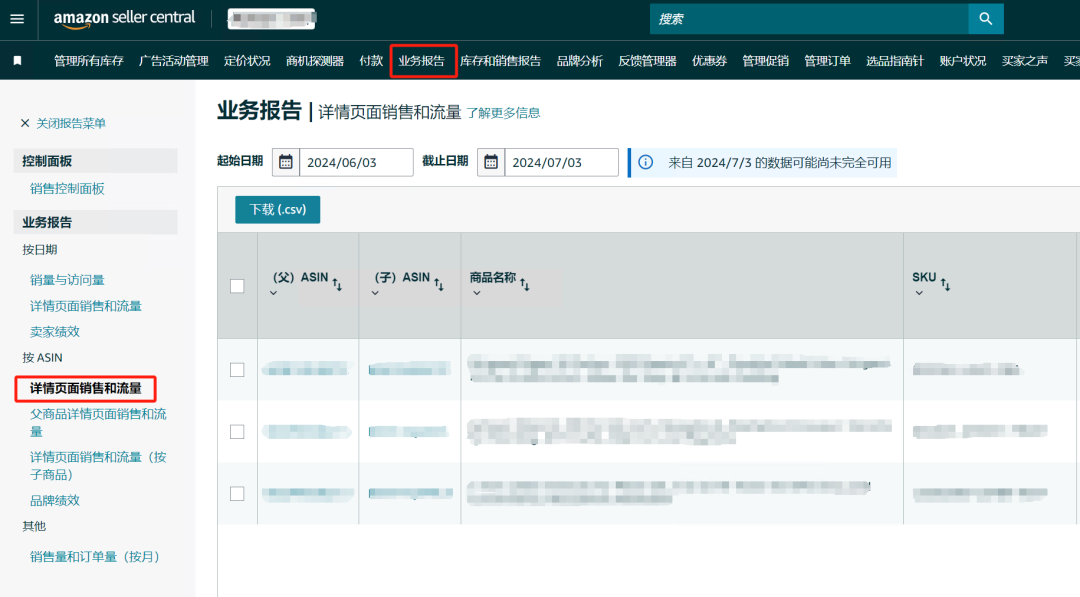
Task: Sort by 商品名称 column arrows
Action: 524,285
